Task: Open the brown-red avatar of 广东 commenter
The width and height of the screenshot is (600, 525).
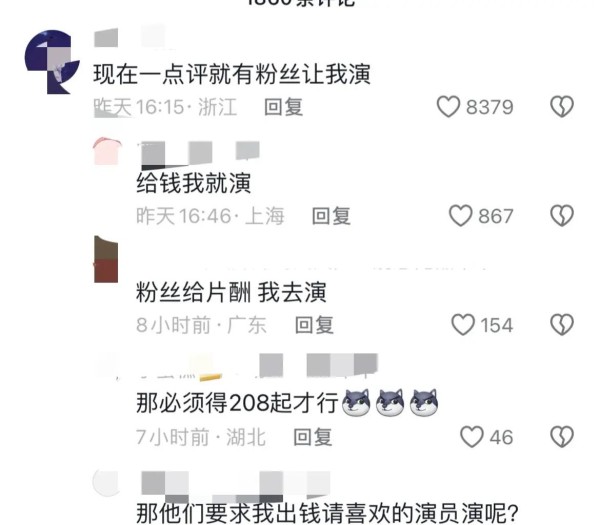Action: 106,259
